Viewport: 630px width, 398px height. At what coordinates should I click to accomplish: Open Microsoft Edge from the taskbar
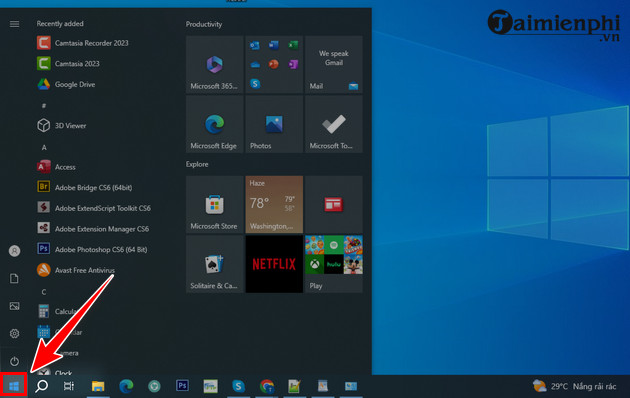pos(126,386)
